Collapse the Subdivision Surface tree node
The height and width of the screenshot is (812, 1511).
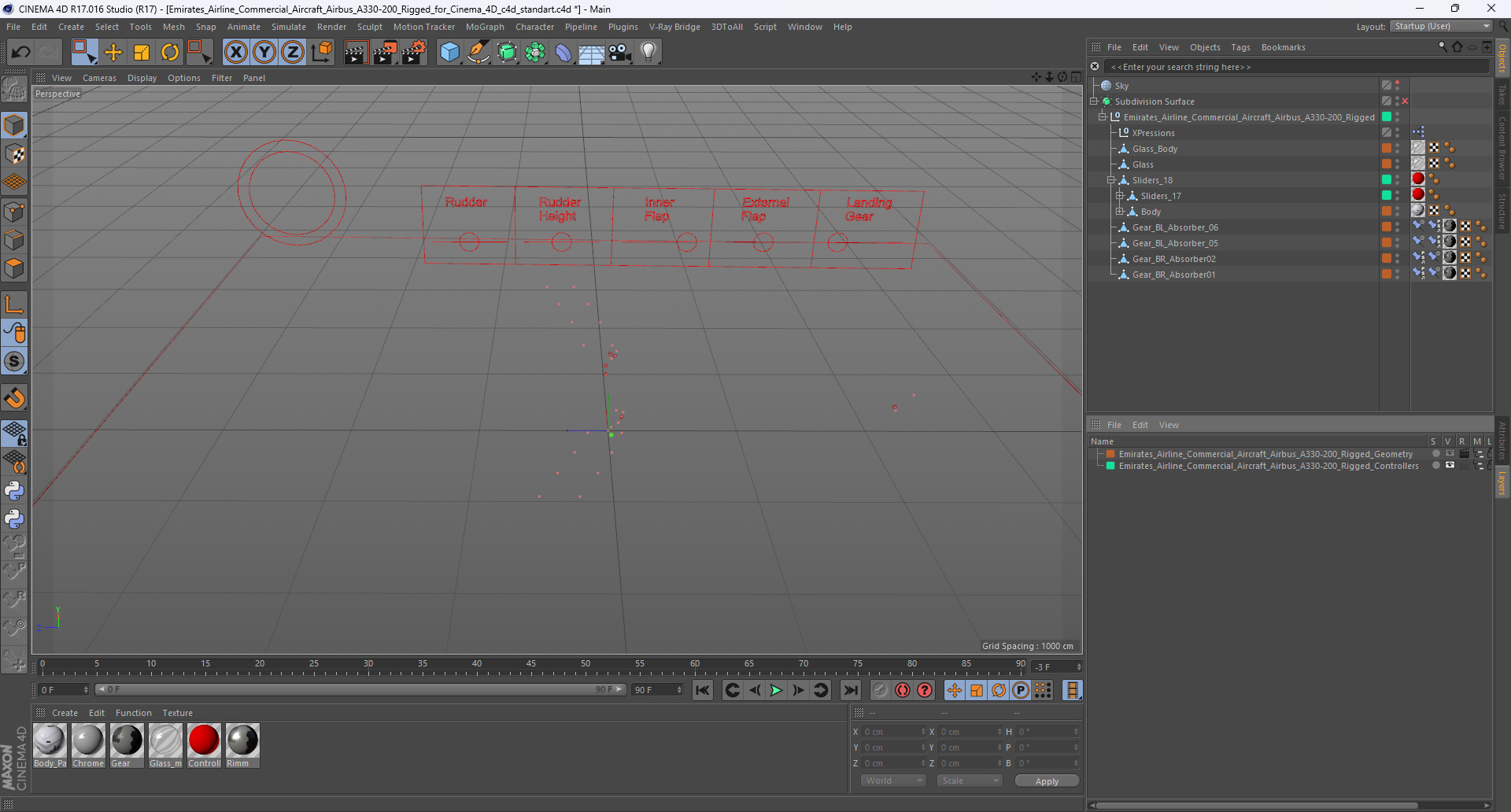tap(1094, 101)
